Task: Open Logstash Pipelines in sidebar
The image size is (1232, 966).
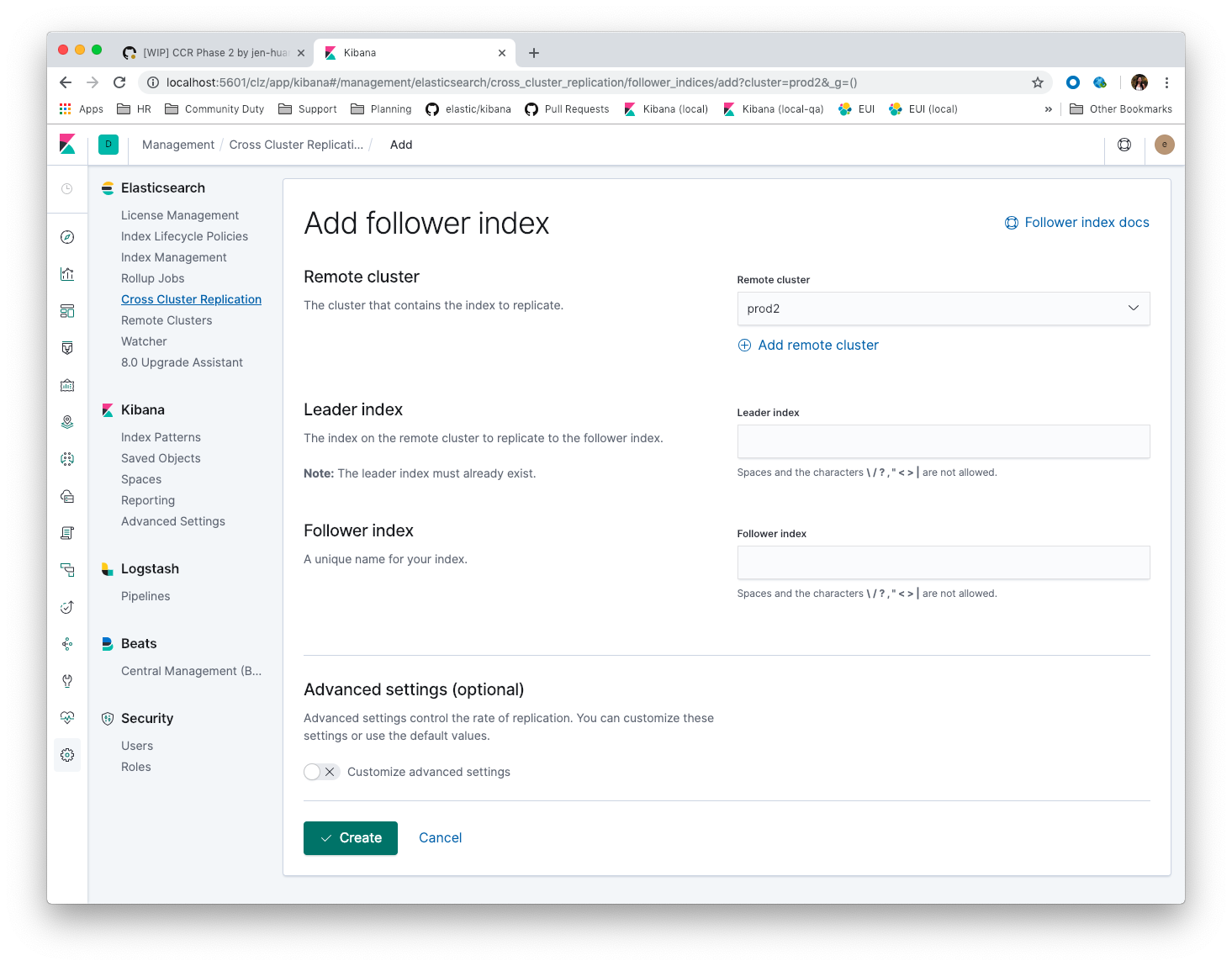Action: pos(145,596)
